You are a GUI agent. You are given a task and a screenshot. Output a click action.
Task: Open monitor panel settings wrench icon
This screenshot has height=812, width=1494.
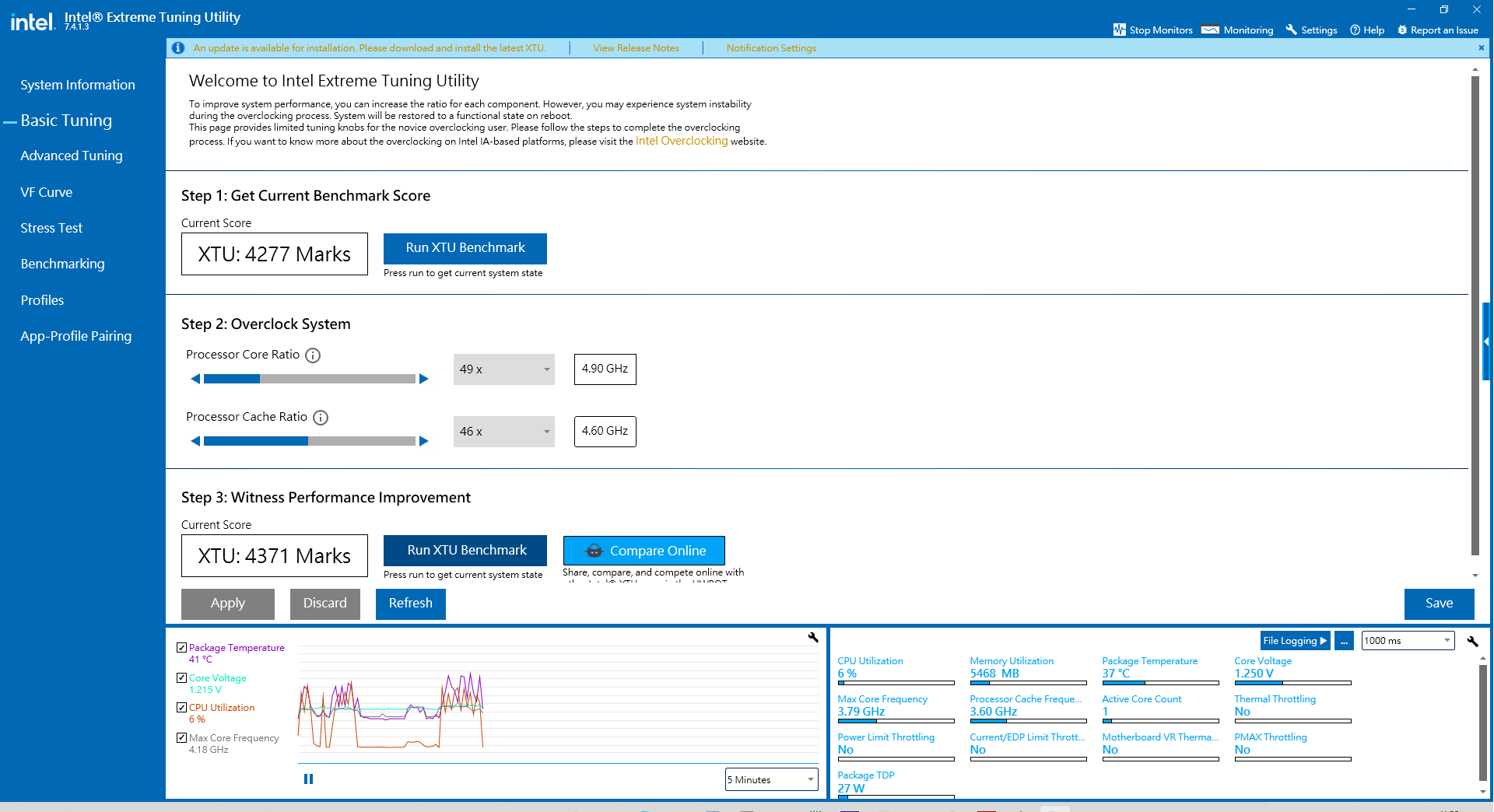[x=1472, y=641]
